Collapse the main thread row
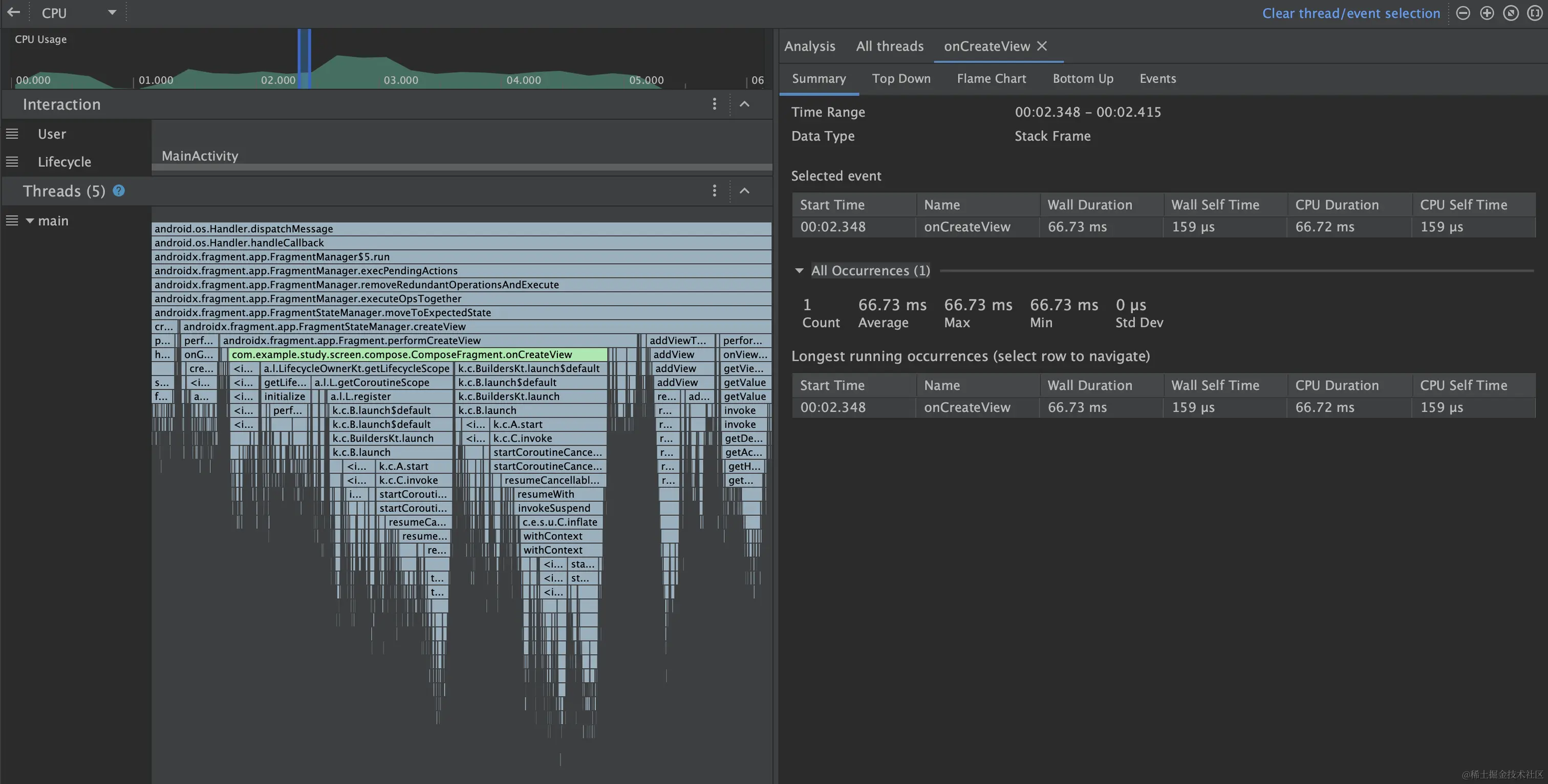This screenshot has height=784, width=1548. click(x=30, y=221)
